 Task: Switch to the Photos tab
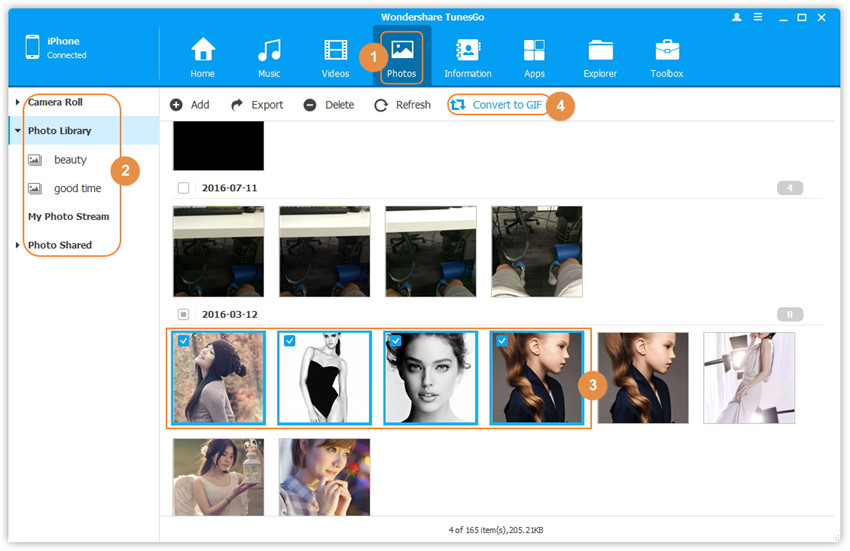[402, 56]
